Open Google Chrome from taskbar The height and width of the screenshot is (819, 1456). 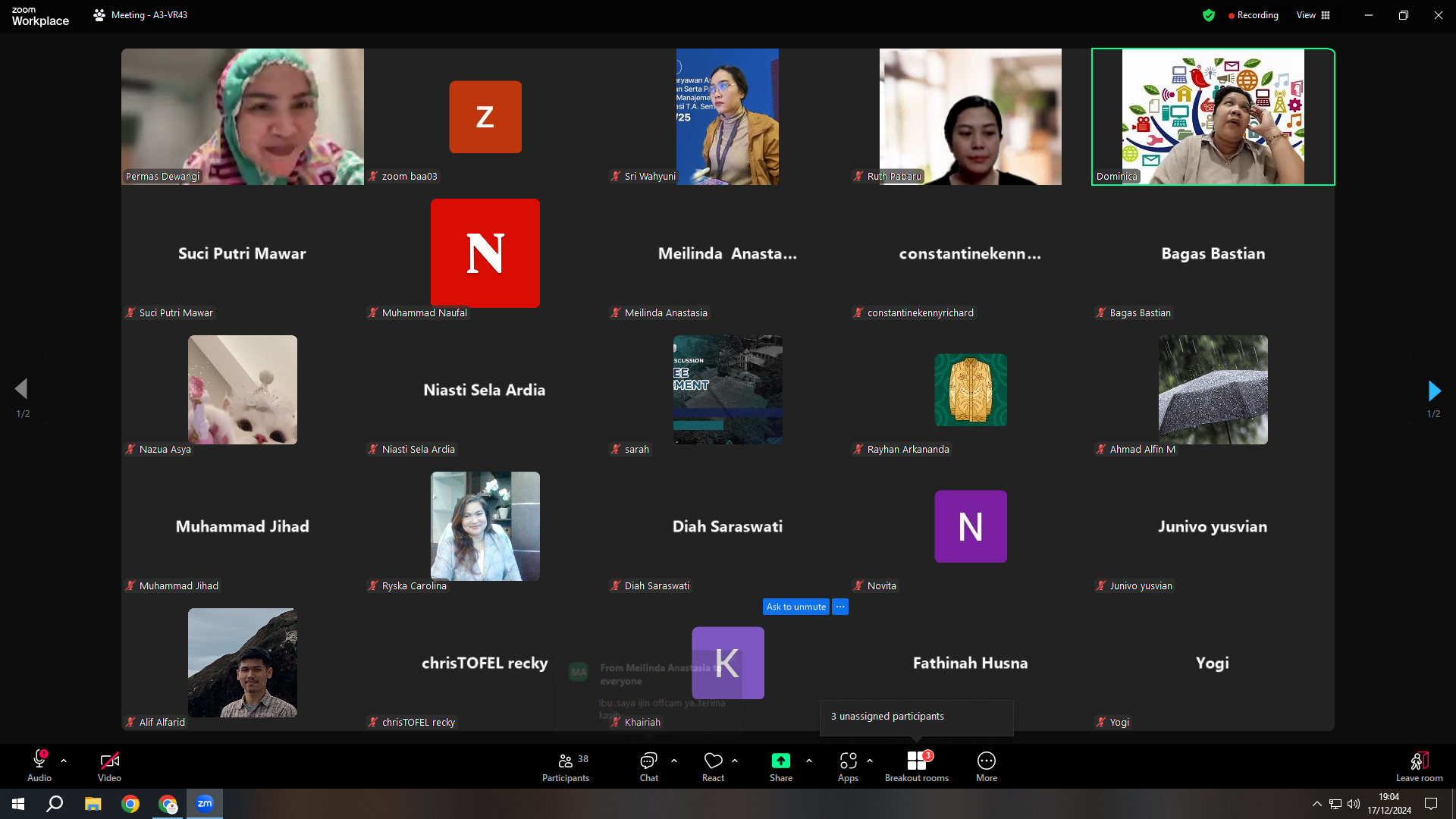coord(130,804)
